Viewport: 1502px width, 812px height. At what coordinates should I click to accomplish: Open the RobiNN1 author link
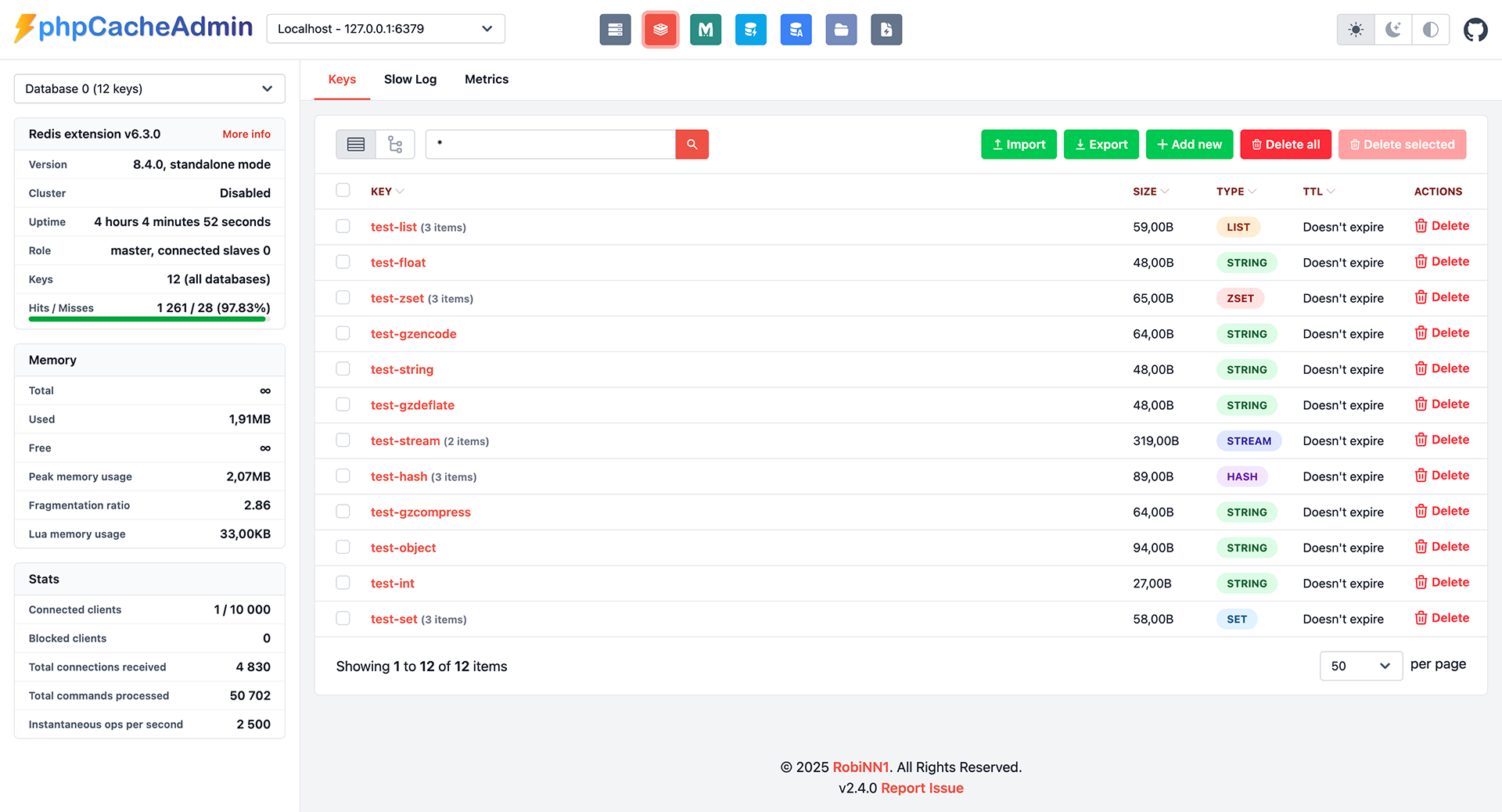[861, 767]
